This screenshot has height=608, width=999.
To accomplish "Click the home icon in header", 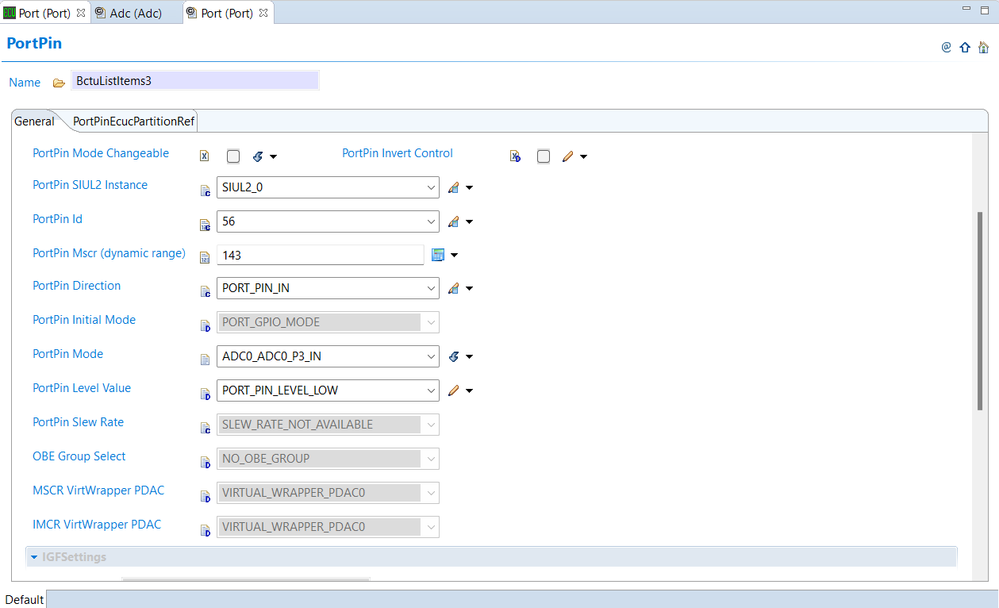I will 984,47.
